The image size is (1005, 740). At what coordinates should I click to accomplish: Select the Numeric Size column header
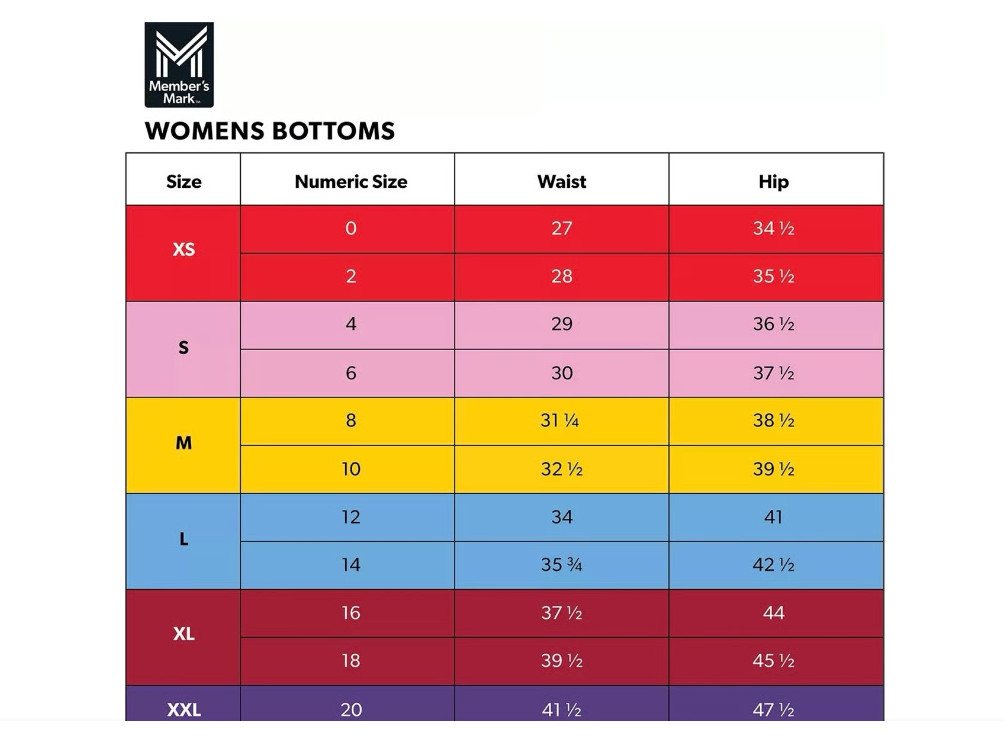(350, 181)
